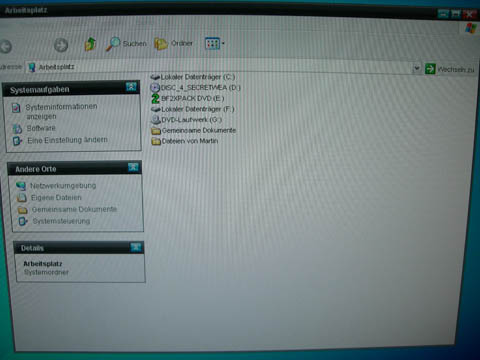Image resolution: width=480 pixels, height=360 pixels.
Task: Select the Gemeinsame Dokumente folder in file list
Action: [x=194, y=130]
